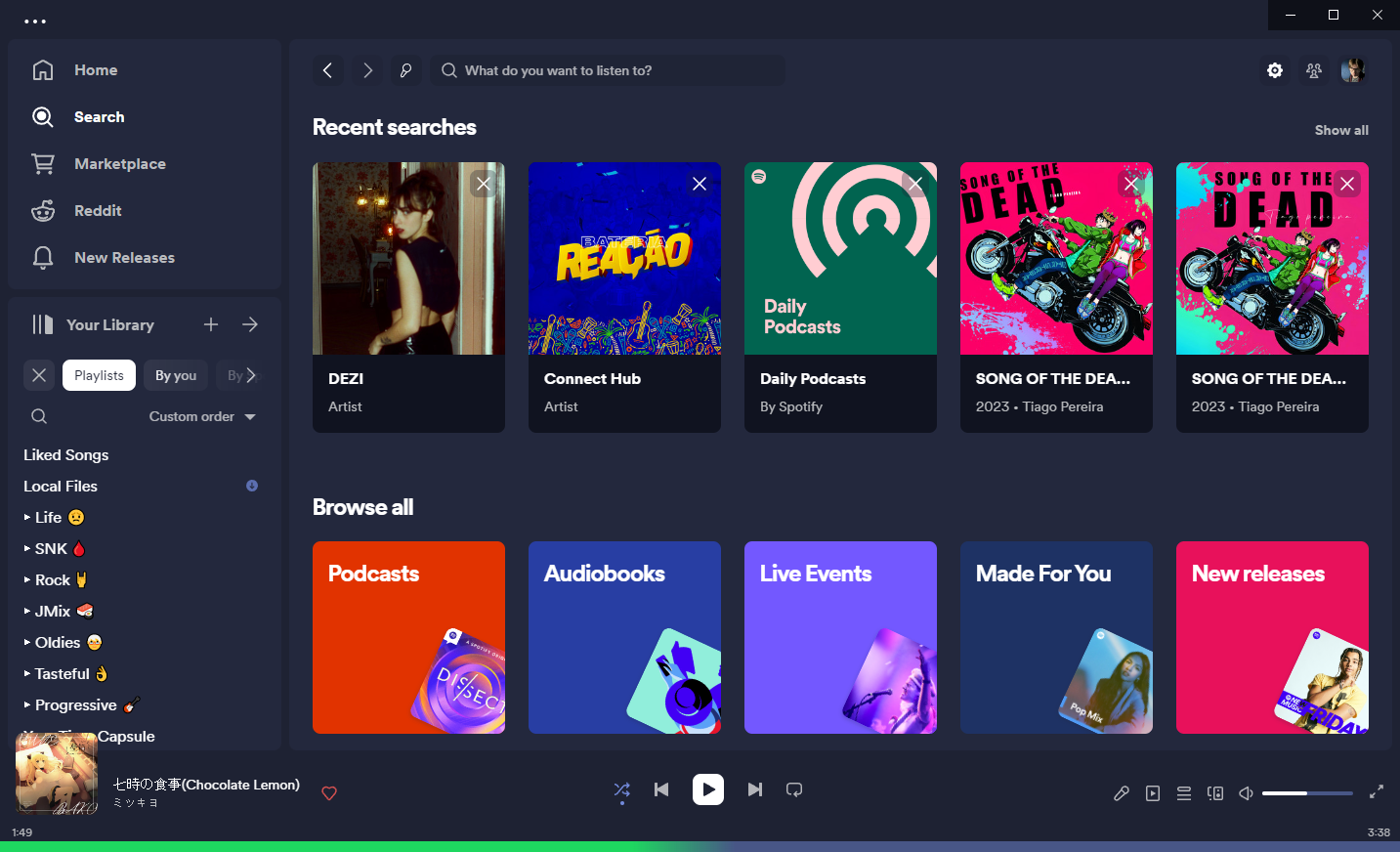The image size is (1400, 852).
Task: Go forward with the right arrow button
Action: coord(367,70)
